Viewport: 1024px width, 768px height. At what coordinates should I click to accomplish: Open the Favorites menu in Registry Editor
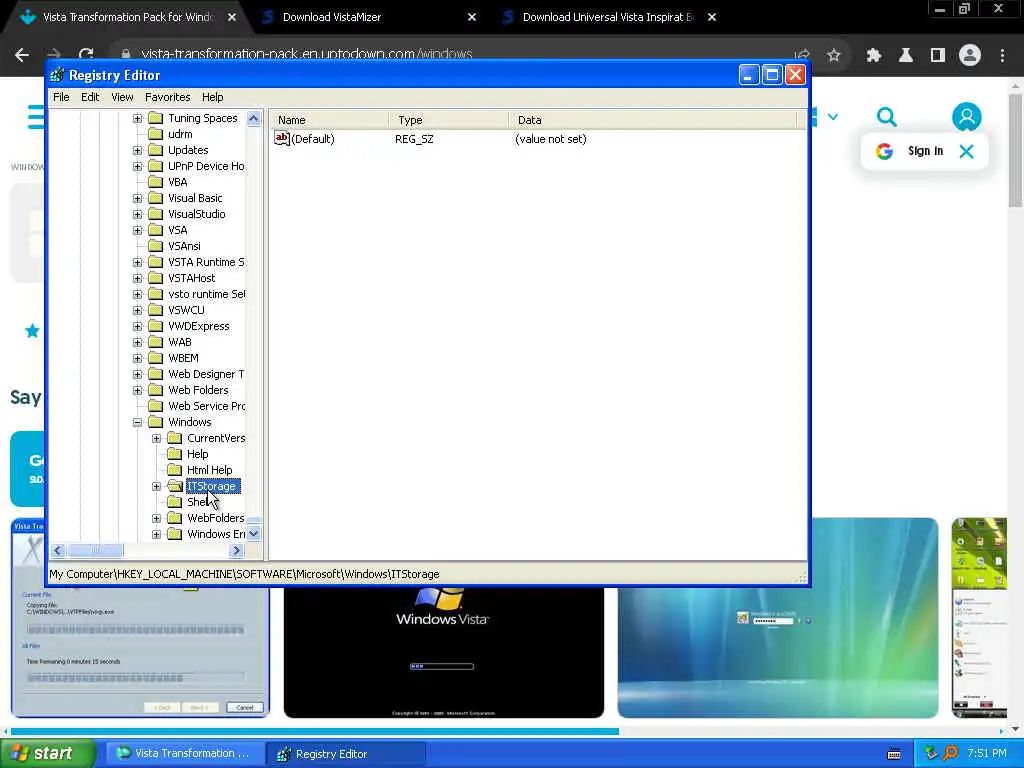click(x=168, y=97)
